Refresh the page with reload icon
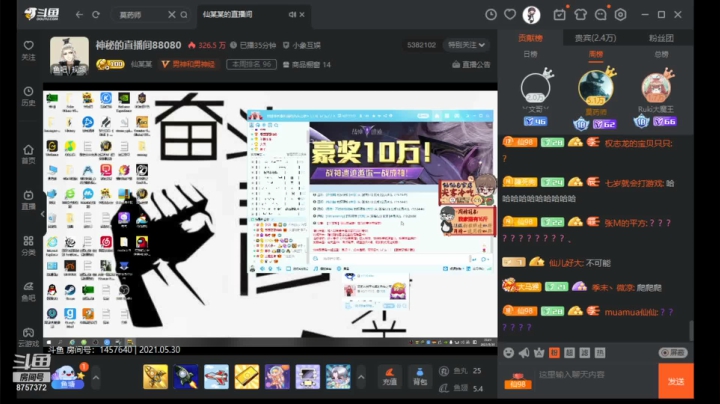 coord(96,15)
